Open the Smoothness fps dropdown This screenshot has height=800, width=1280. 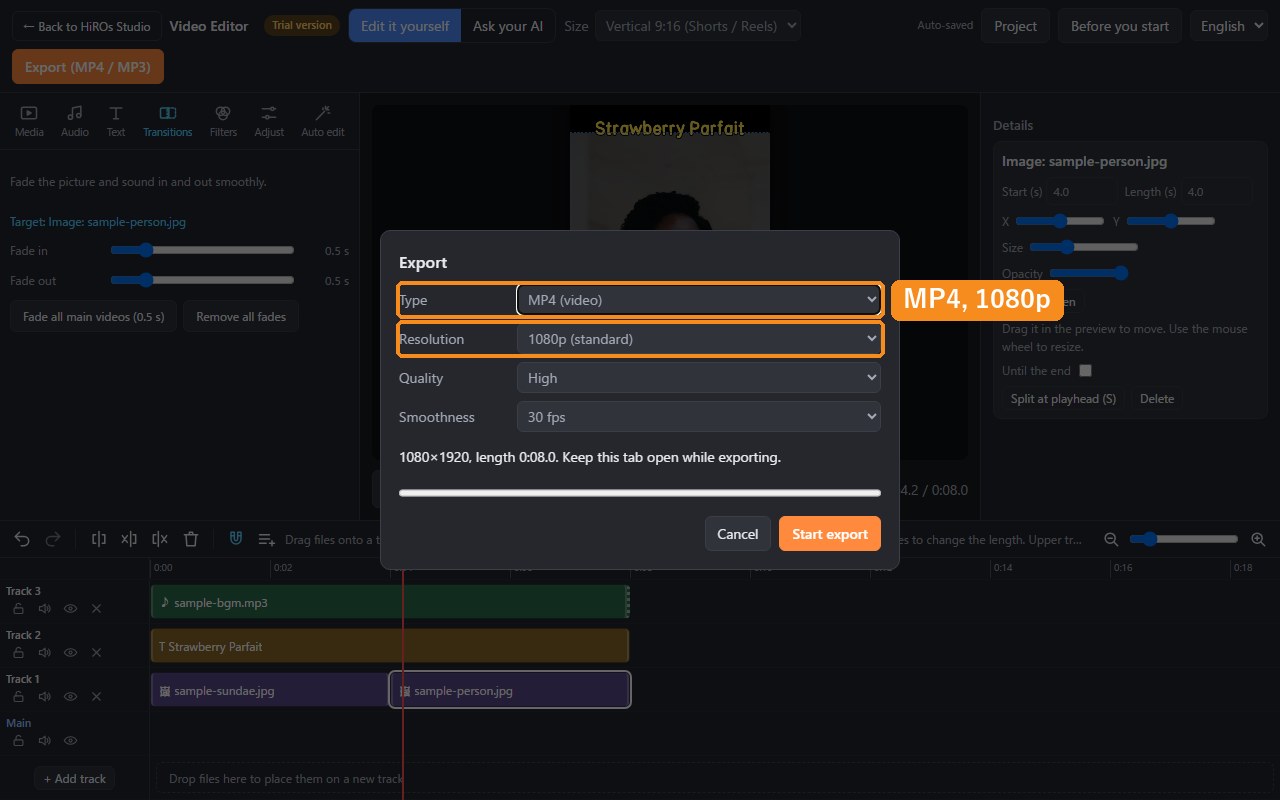pos(698,417)
